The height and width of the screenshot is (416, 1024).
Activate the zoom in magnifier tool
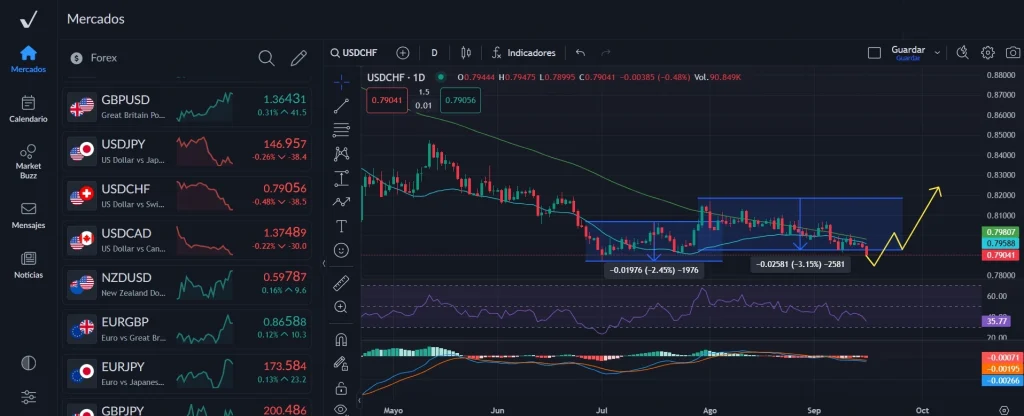341,307
